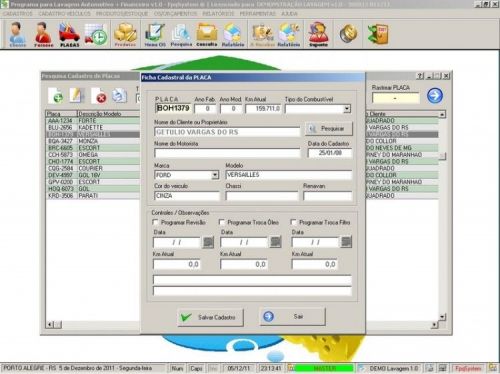Open calendar picker under Programar Revisão
This screenshot has width=500, height=374.
[208, 242]
